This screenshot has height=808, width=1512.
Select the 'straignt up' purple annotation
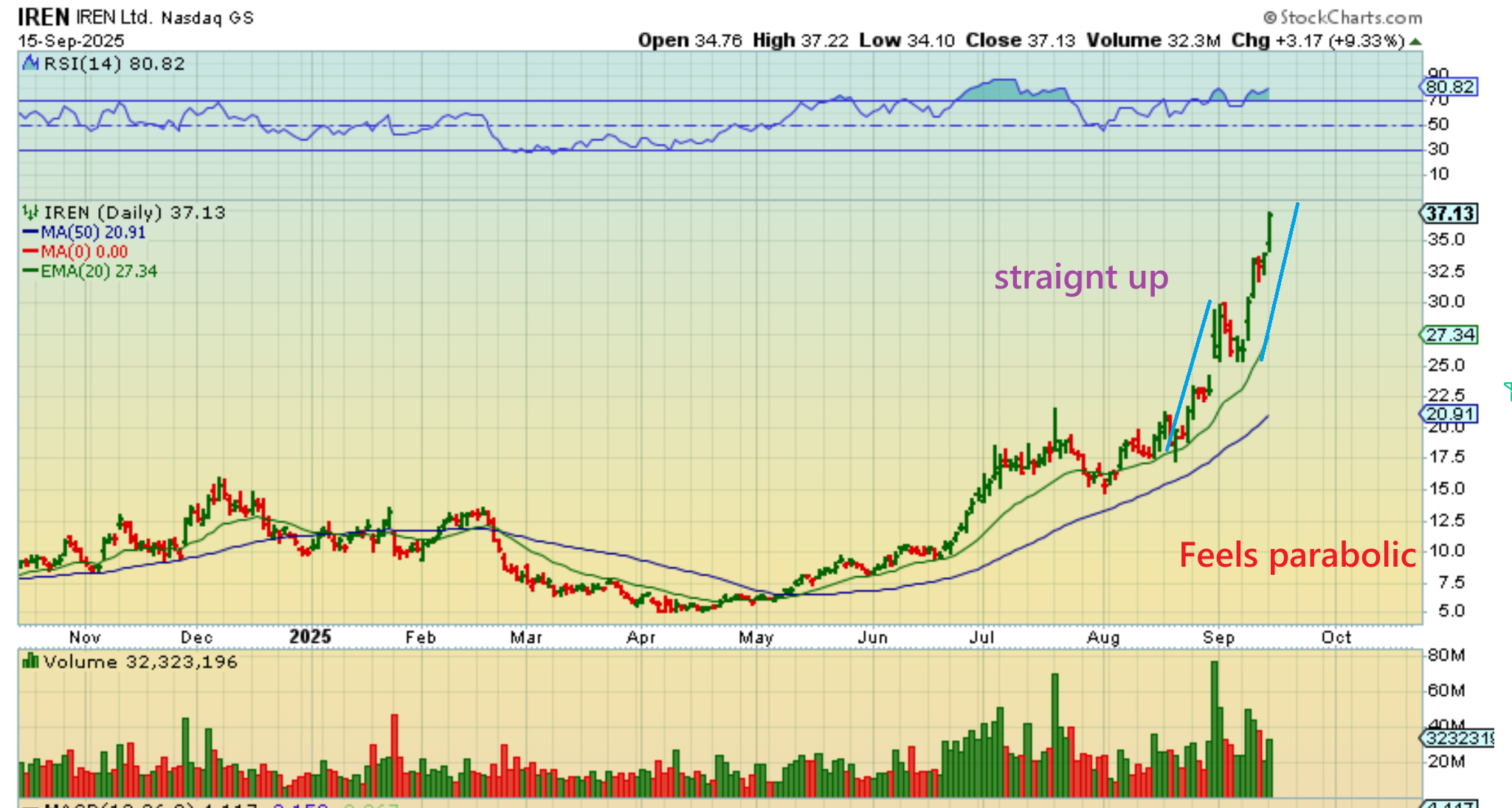pyautogui.click(x=1080, y=277)
